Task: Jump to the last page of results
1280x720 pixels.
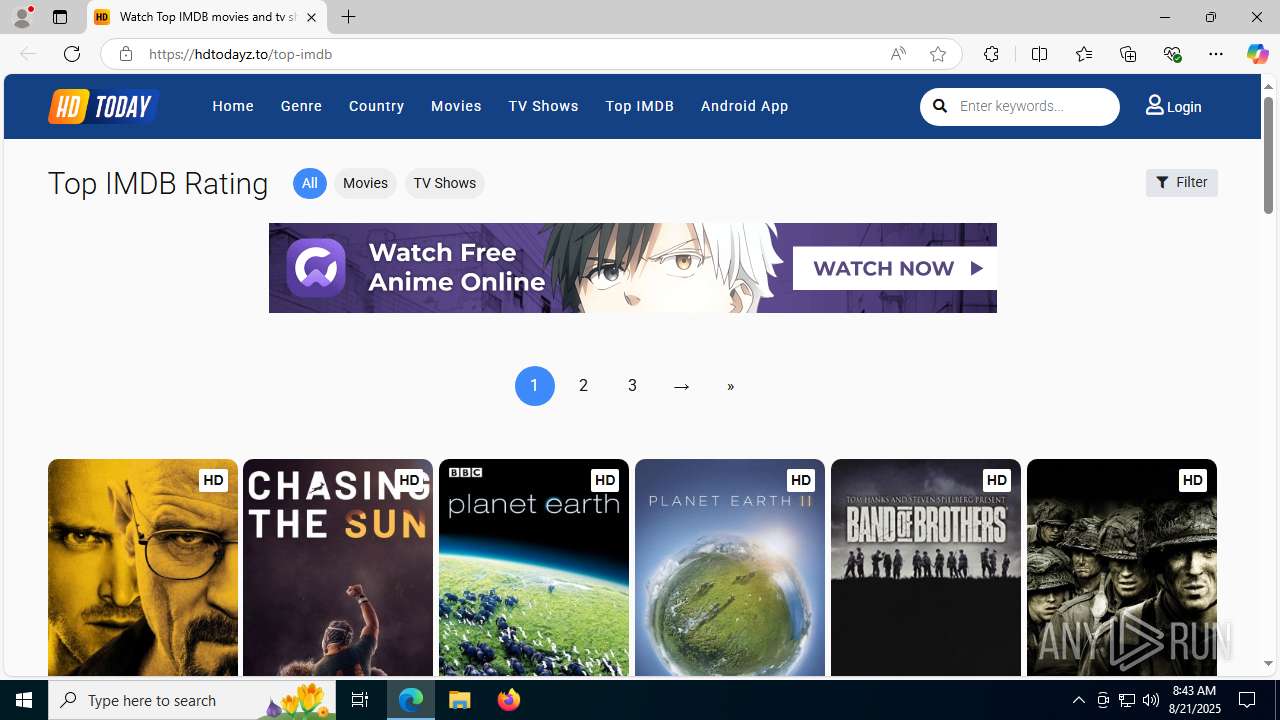Action: click(730, 386)
